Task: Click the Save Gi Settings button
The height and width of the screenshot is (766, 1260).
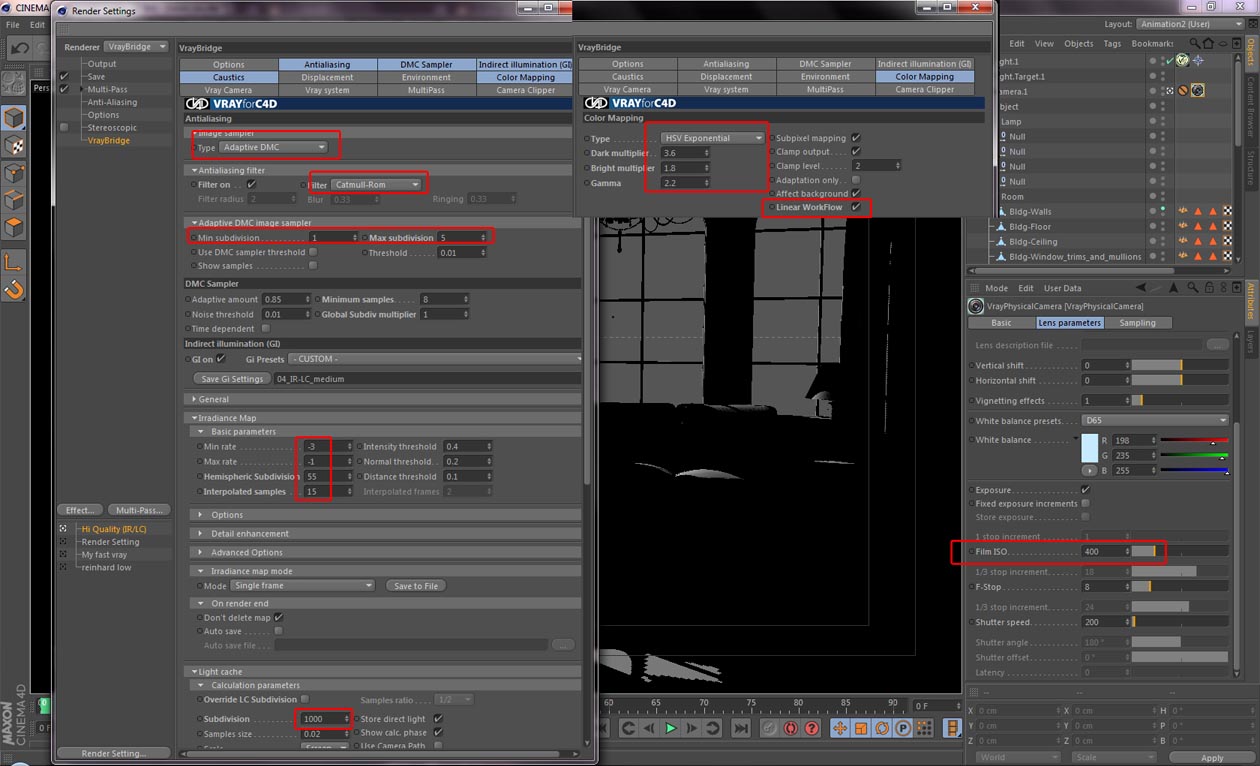Action: 232,379
